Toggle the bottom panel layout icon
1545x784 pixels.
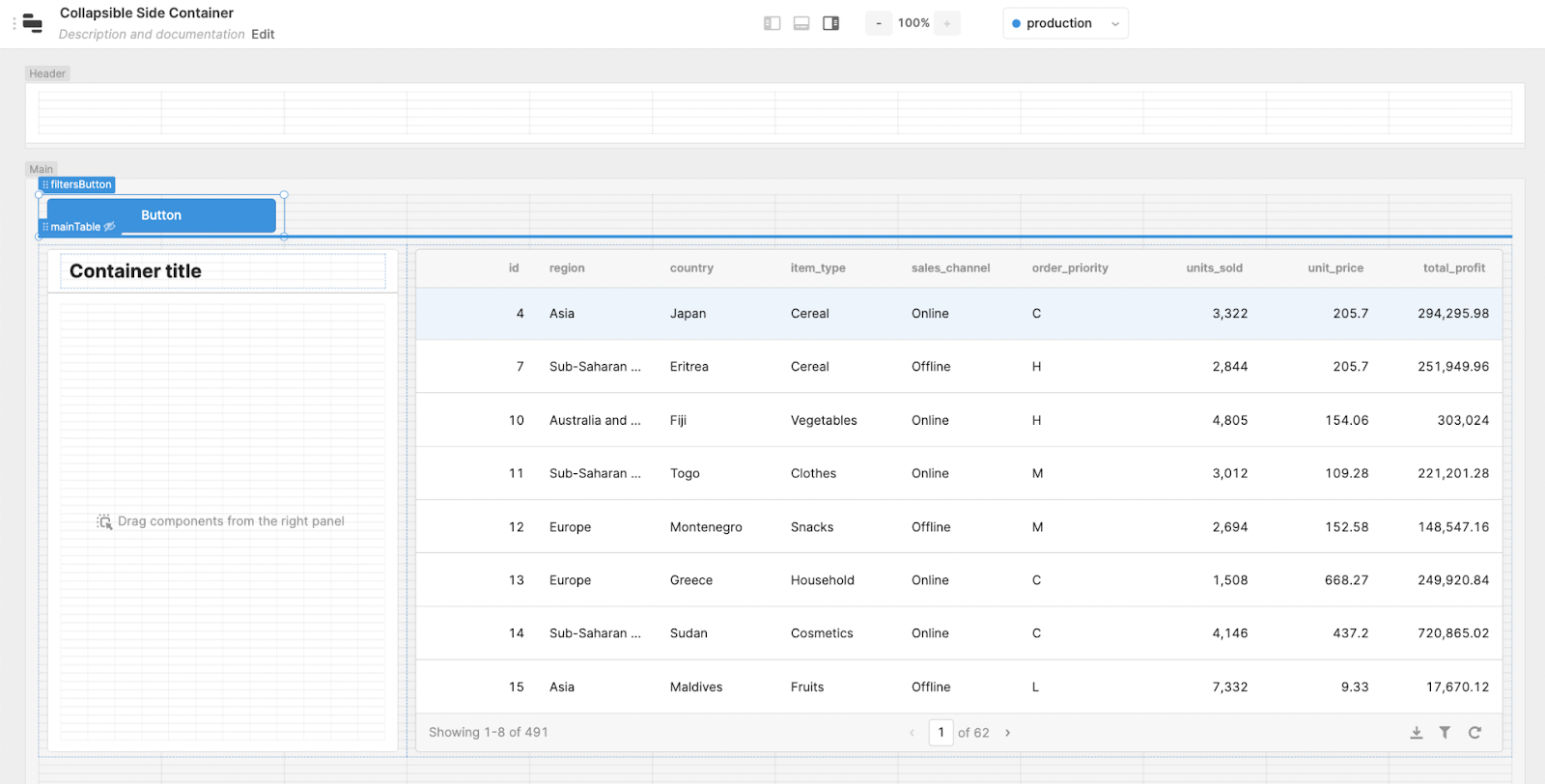point(801,23)
